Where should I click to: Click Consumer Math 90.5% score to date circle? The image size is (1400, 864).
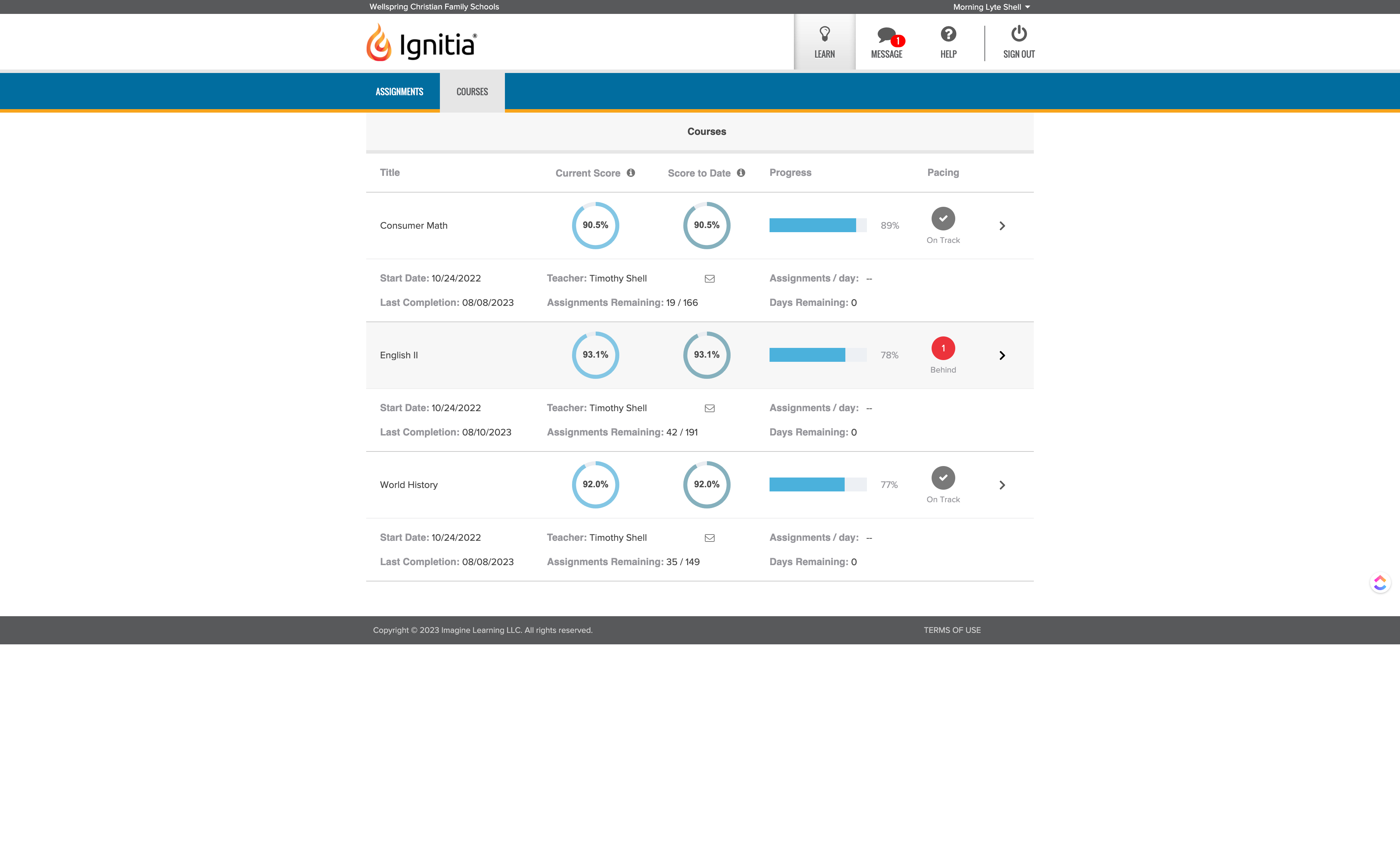(707, 225)
